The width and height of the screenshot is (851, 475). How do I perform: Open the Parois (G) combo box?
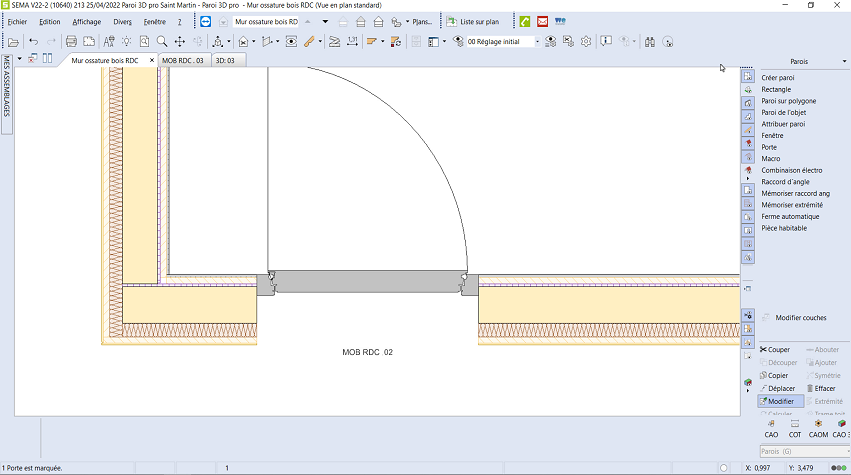point(800,452)
